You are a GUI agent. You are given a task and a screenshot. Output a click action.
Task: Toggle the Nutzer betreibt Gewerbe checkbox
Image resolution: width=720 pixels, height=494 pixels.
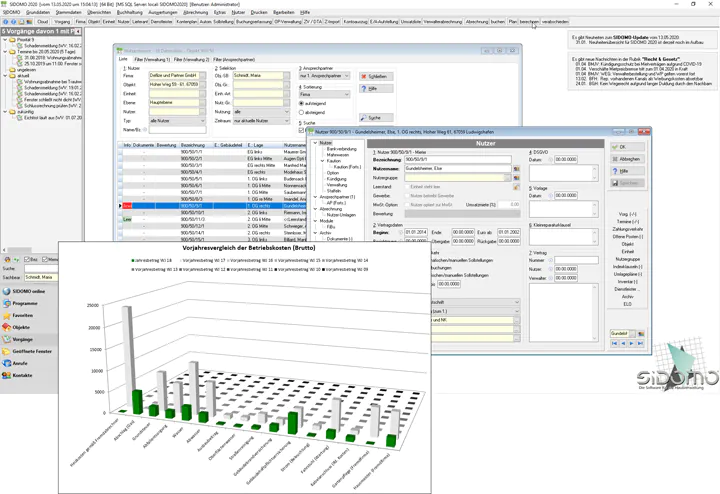tap(407, 196)
